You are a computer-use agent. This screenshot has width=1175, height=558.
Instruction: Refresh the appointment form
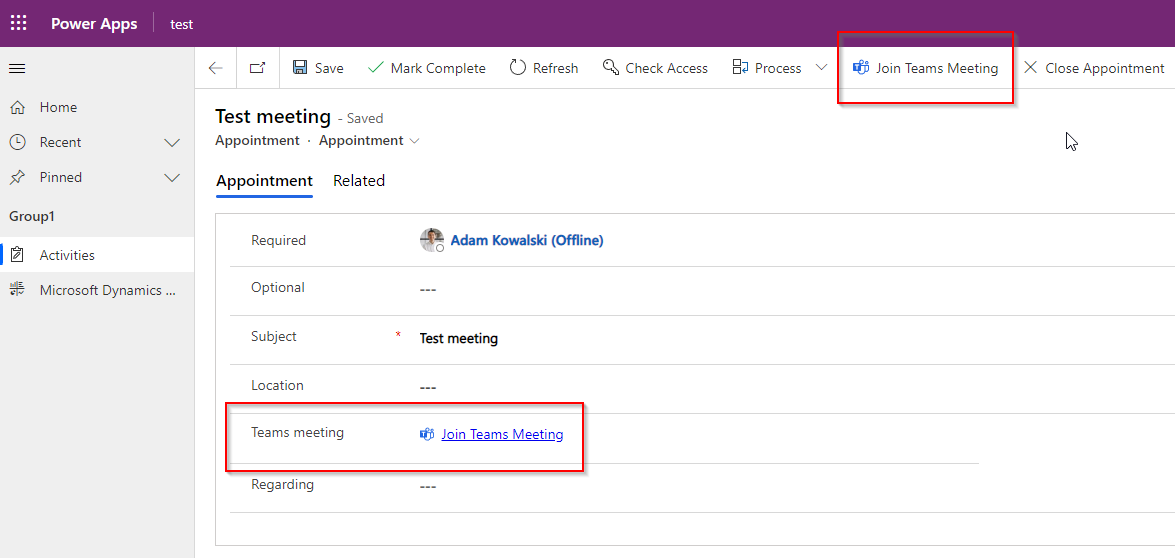[x=544, y=68]
